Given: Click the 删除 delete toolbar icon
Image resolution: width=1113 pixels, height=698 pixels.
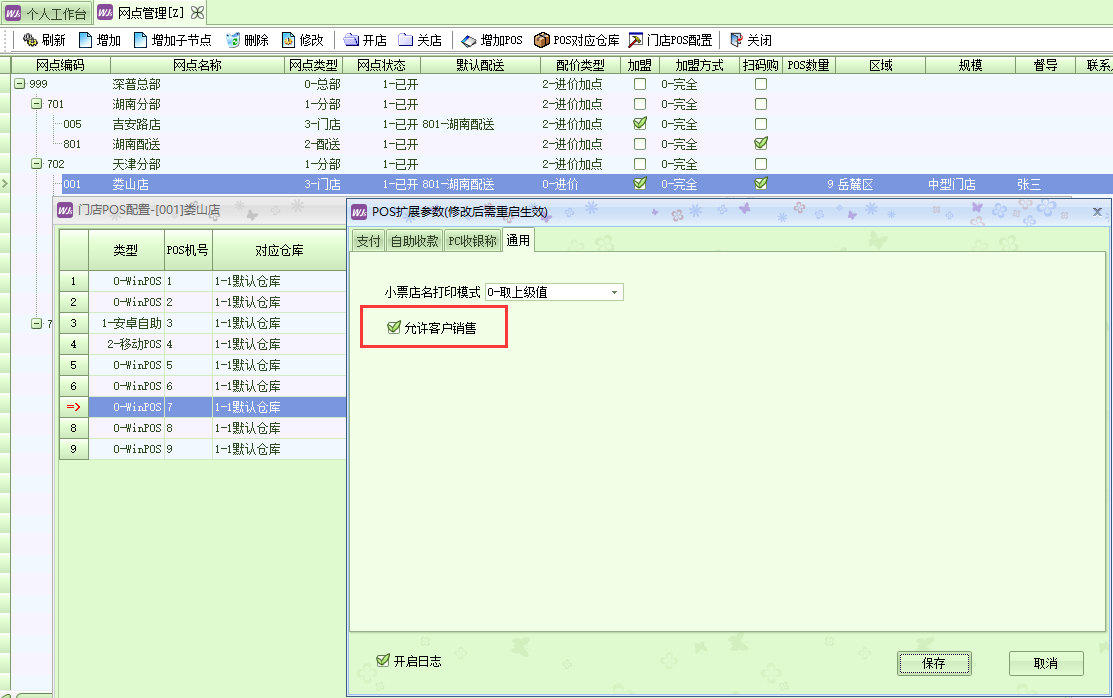Looking at the screenshot, I should point(233,41).
